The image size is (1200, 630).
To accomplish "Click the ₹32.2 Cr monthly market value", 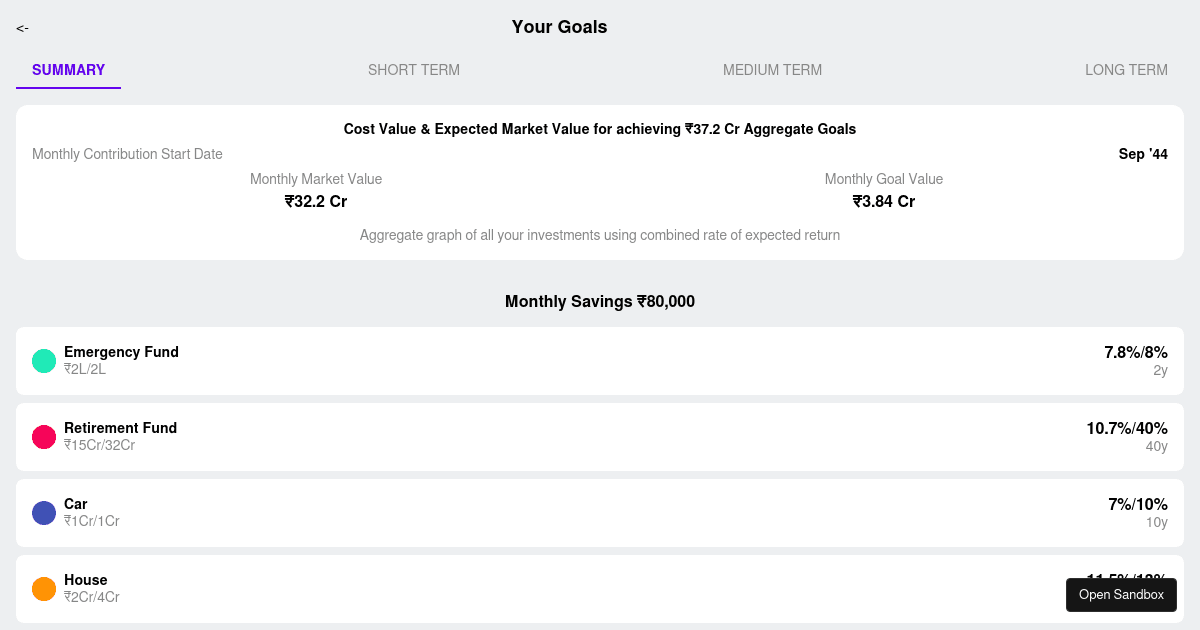I will (316, 201).
